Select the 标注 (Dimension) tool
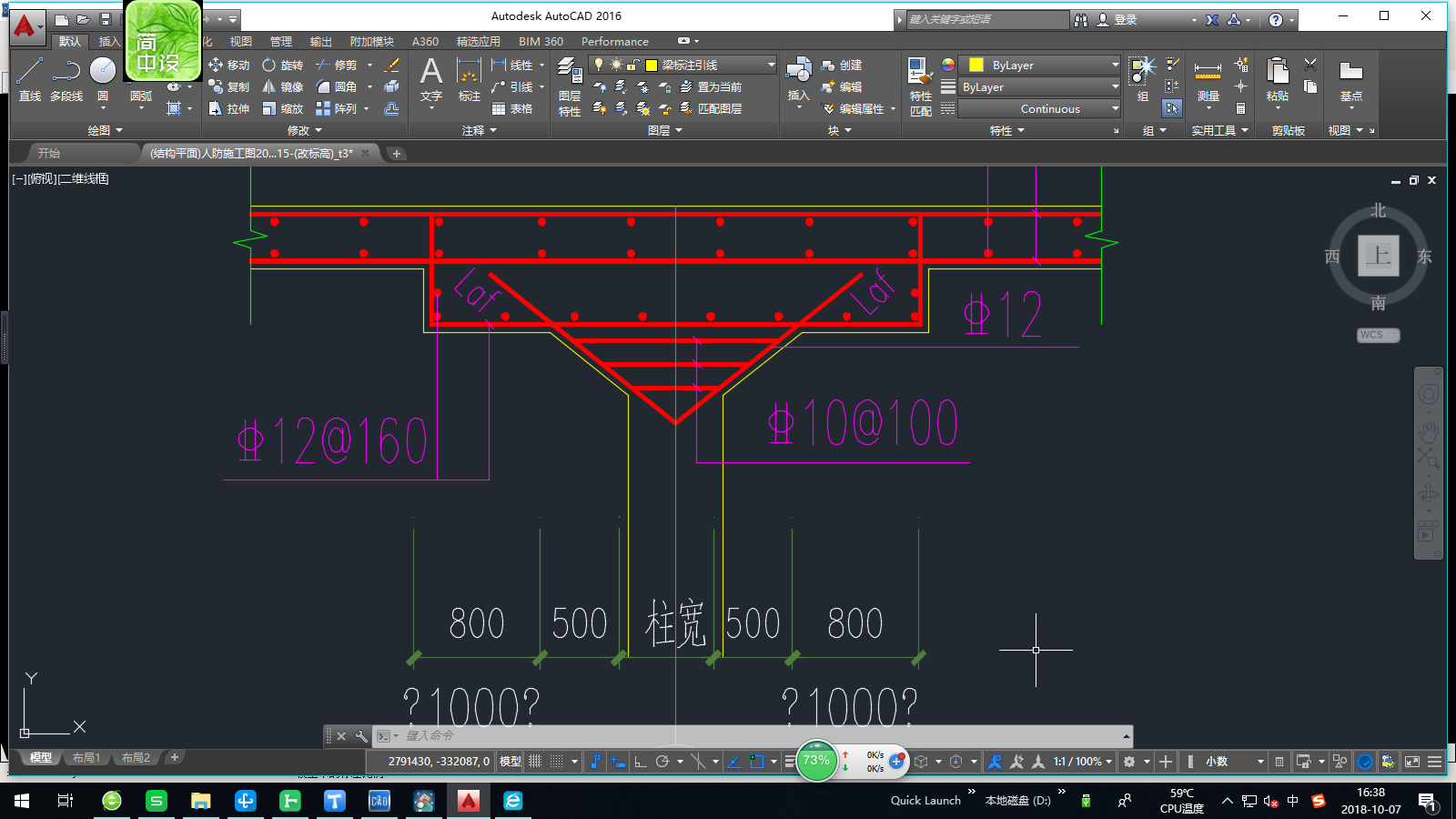This screenshot has height=819, width=1456. click(x=469, y=78)
